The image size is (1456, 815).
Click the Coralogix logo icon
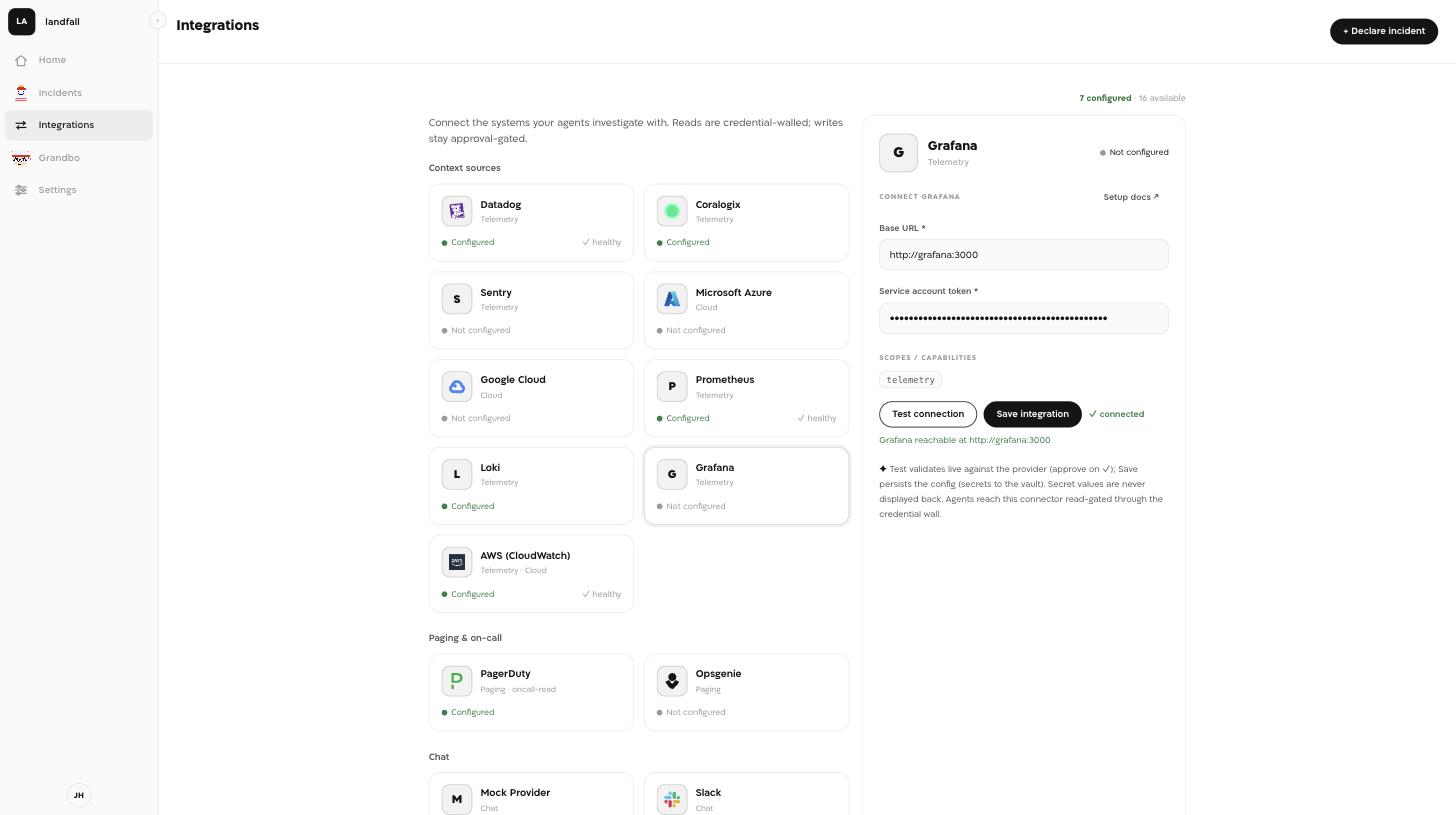tap(672, 211)
